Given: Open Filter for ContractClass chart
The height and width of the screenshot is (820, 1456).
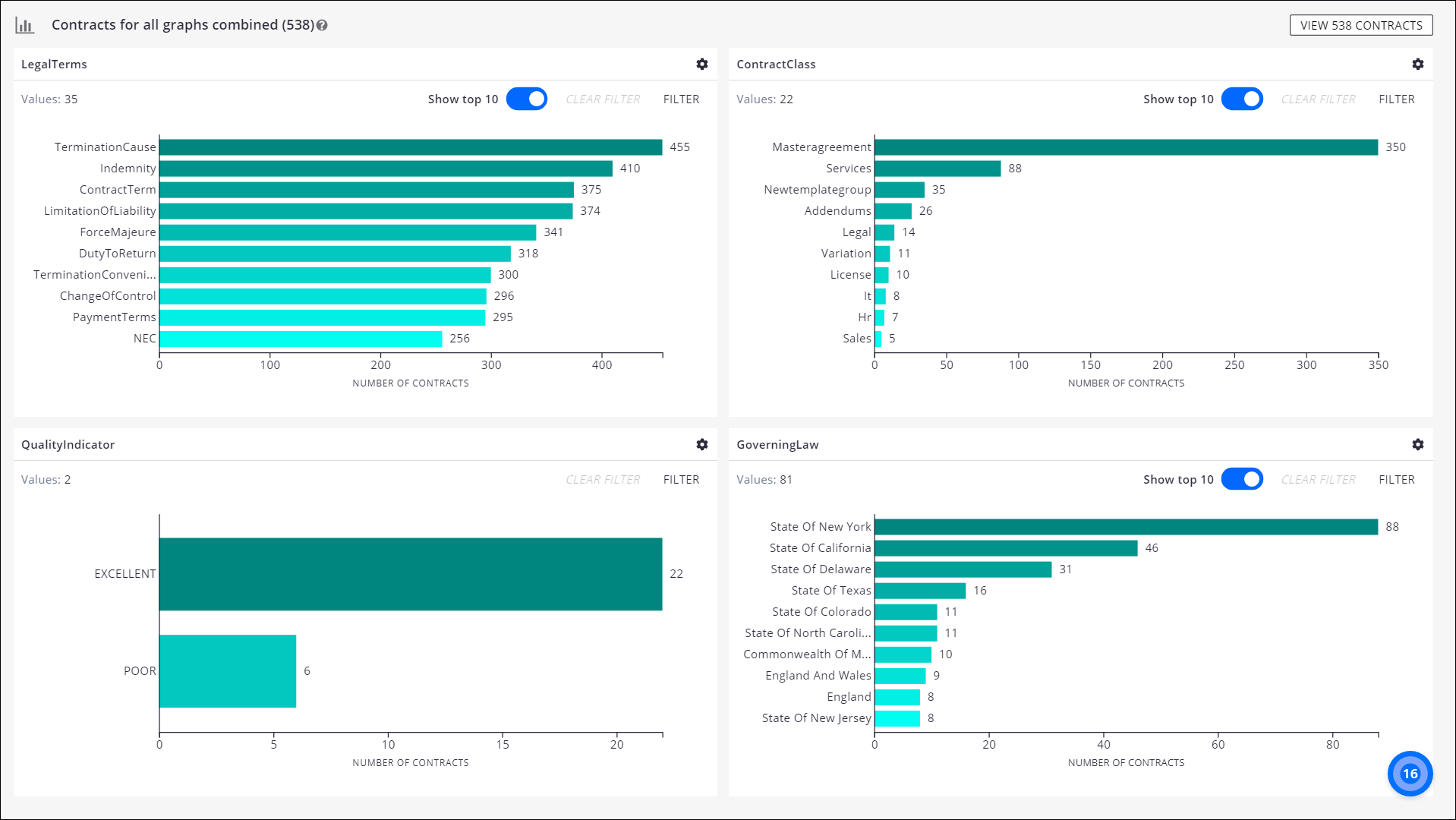Looking at the screenshot, I should click(1396, 99).
